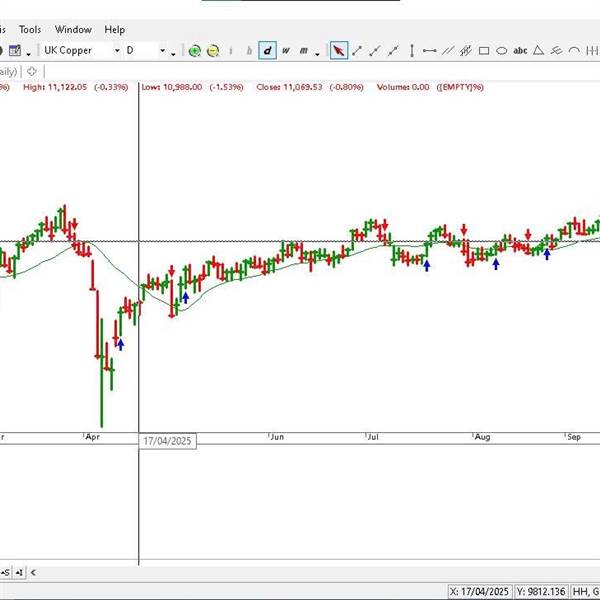The width and height of the screenshot is (600, 600).
Task: Select the pointer arrow tool
Action: pyautogui.click(x=339, y=51)
